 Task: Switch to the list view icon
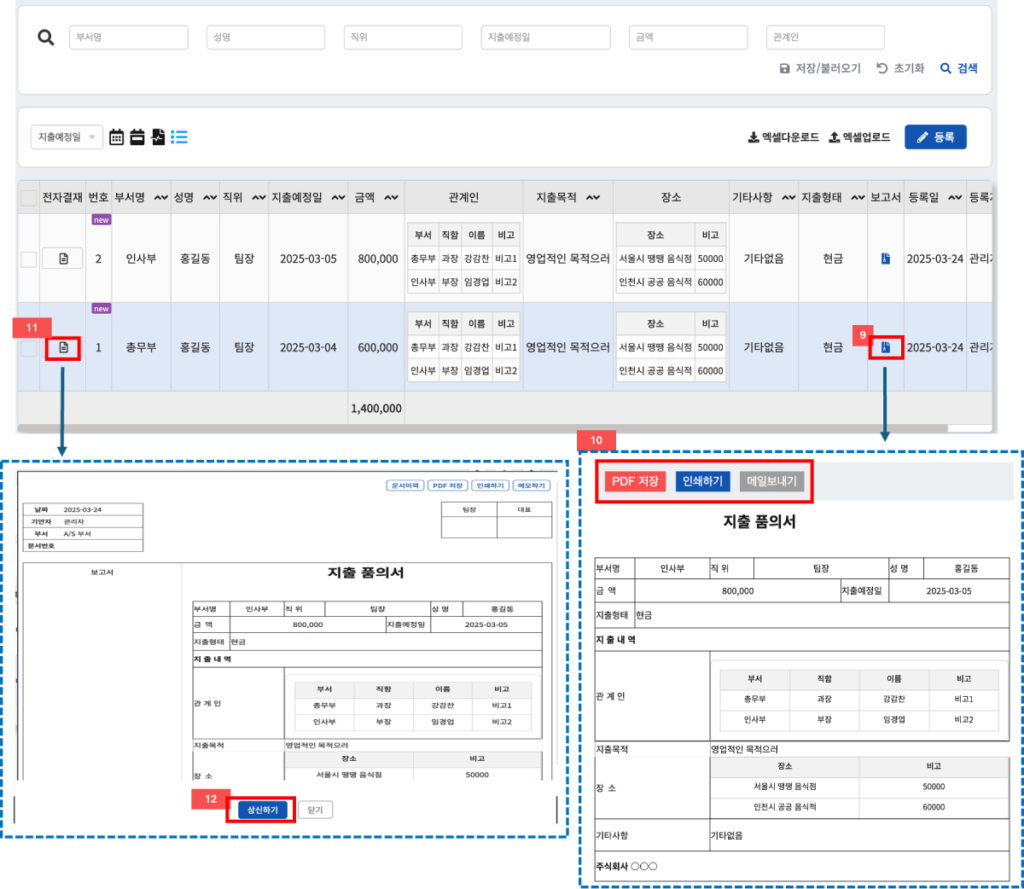pyautogui.click(x=179, y=137)
